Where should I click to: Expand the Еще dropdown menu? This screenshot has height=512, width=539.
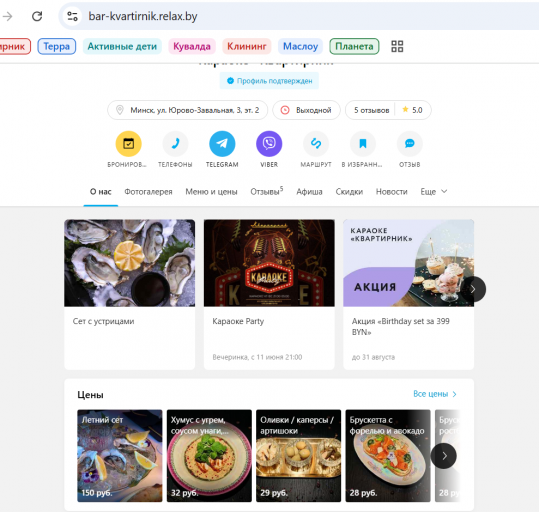coord(433,192)
